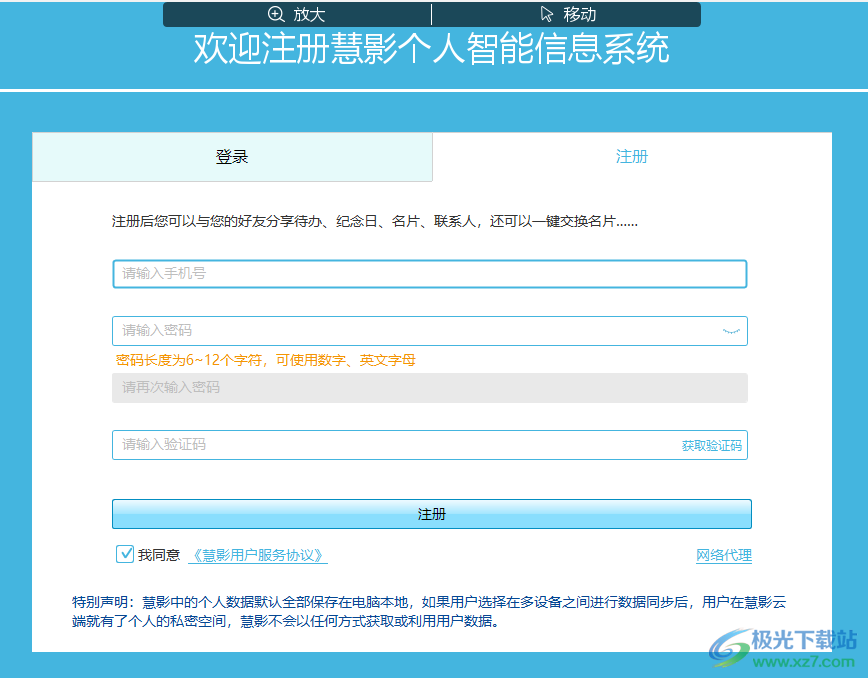This screenshot has height=678, width=868.
Task: Focus the 请输入密码 password field
Action: pyautogui.click(x=430, y=331)
